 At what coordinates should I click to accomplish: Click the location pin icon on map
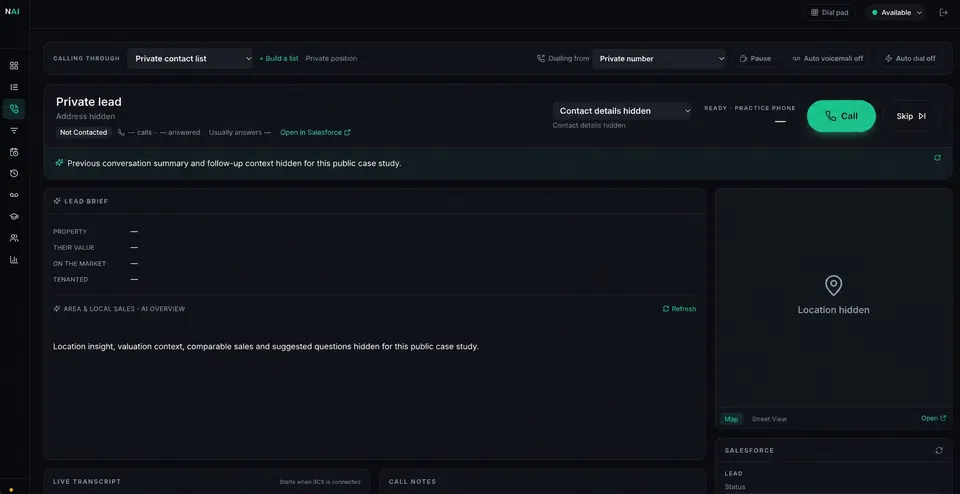pos(833,285)
